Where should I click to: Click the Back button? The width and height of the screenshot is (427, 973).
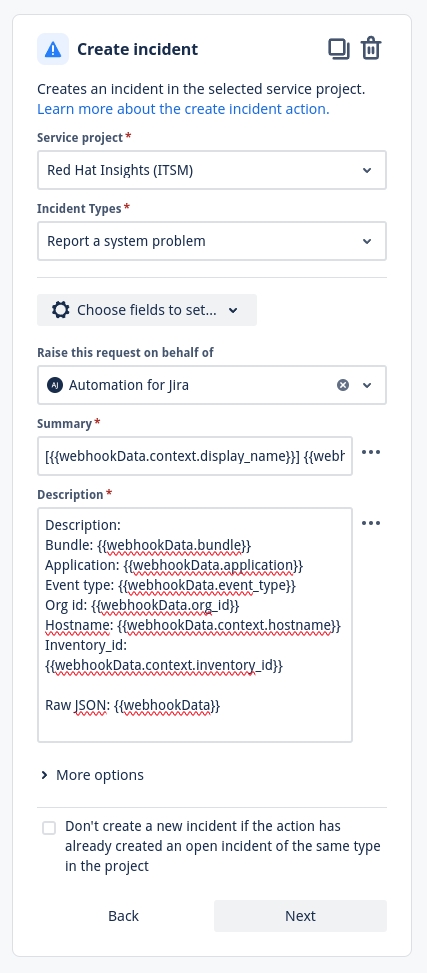coord(124,916)
